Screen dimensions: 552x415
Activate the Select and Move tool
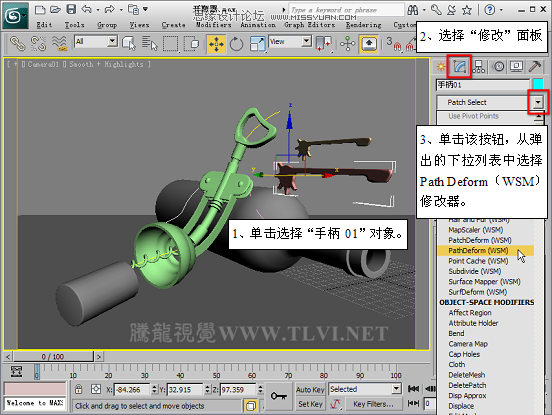coord(216,44)
